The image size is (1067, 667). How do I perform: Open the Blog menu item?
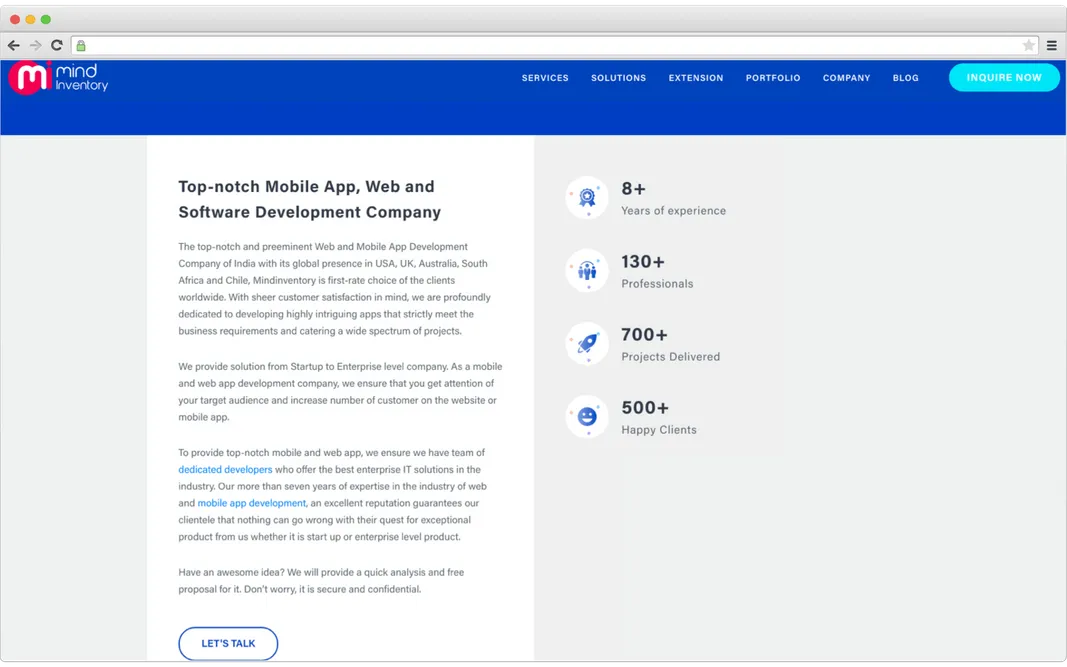[x=905, y=77]
